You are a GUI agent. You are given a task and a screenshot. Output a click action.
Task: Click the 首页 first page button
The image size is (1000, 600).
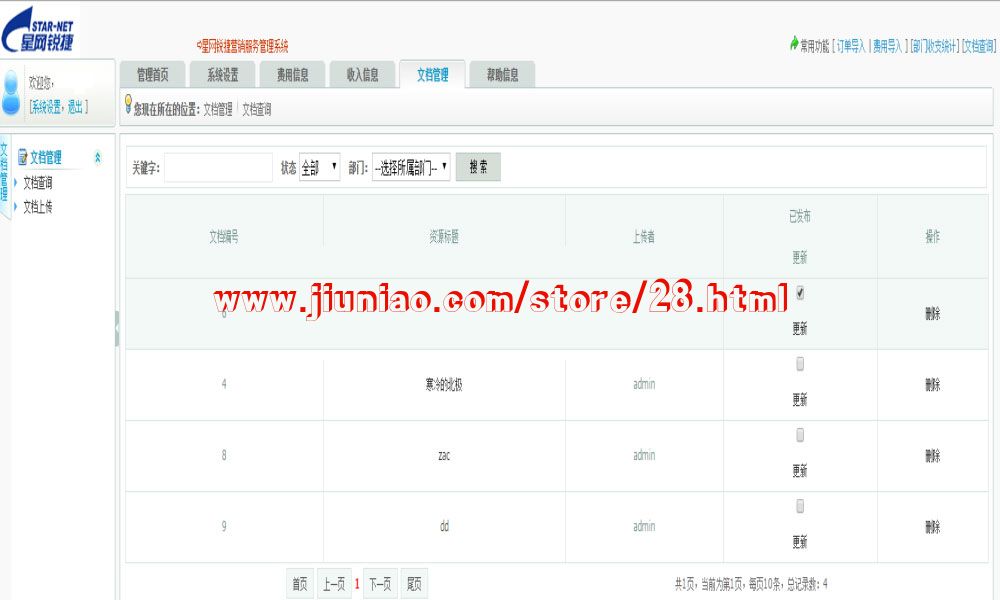coord(300,583)
